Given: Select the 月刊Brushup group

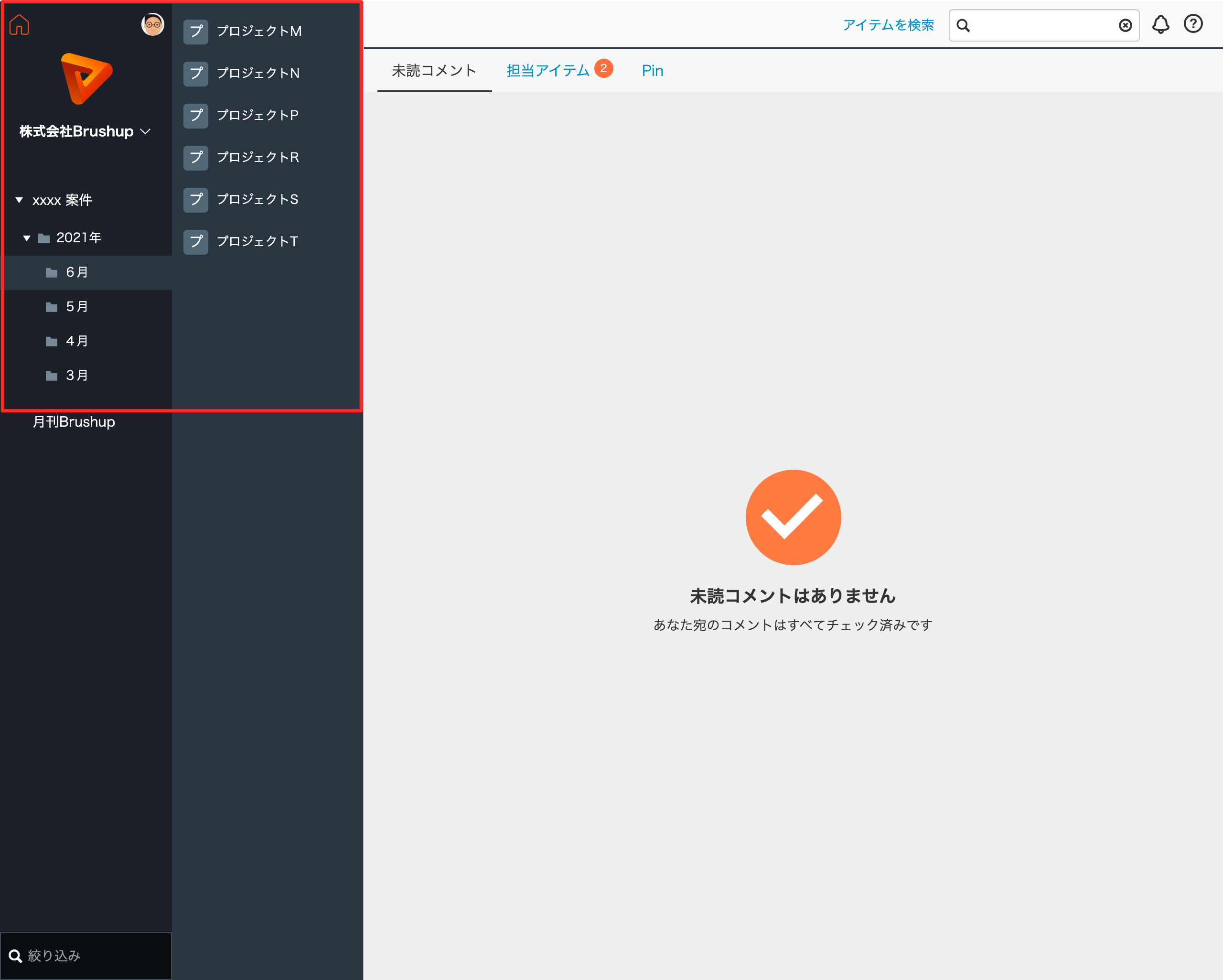Looking at the screenshot, I should [74, 422].
